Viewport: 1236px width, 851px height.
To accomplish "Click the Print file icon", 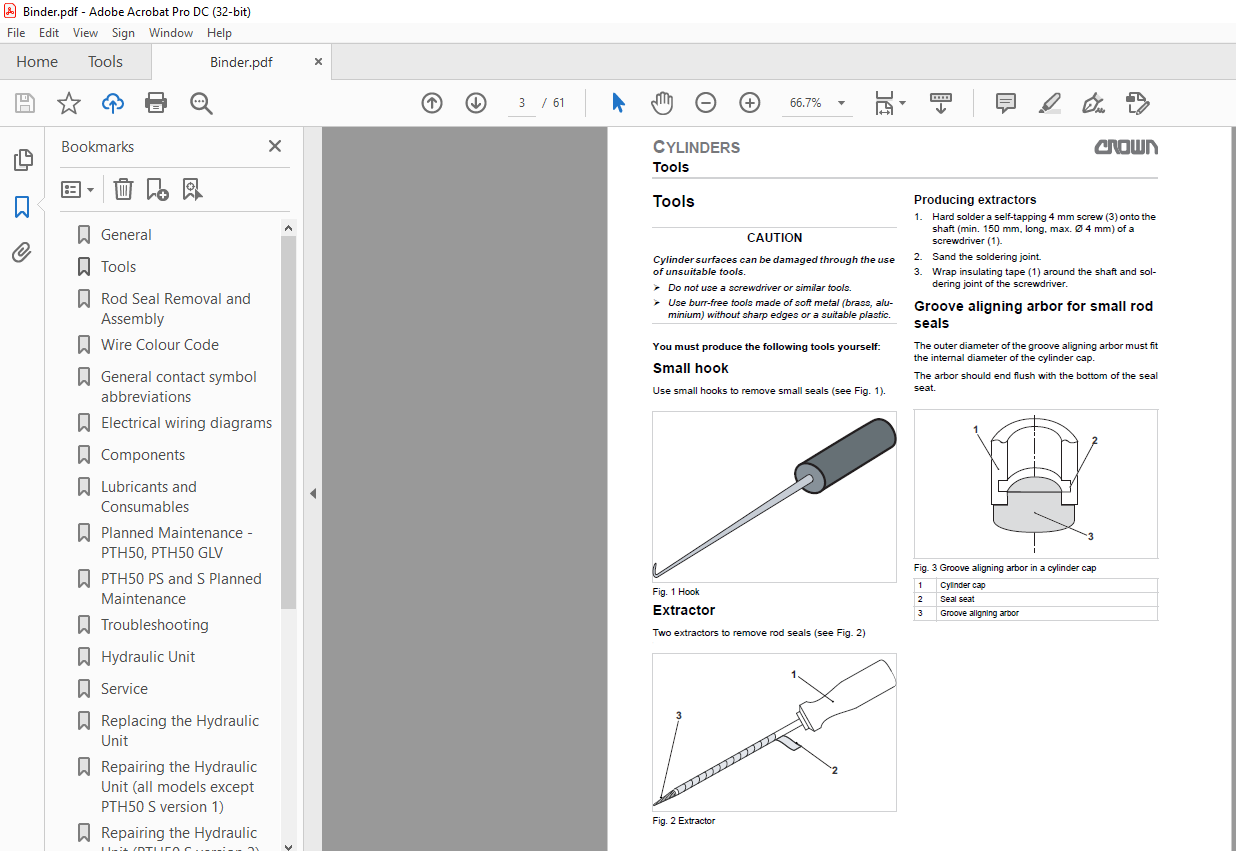I will coord(156,103).
